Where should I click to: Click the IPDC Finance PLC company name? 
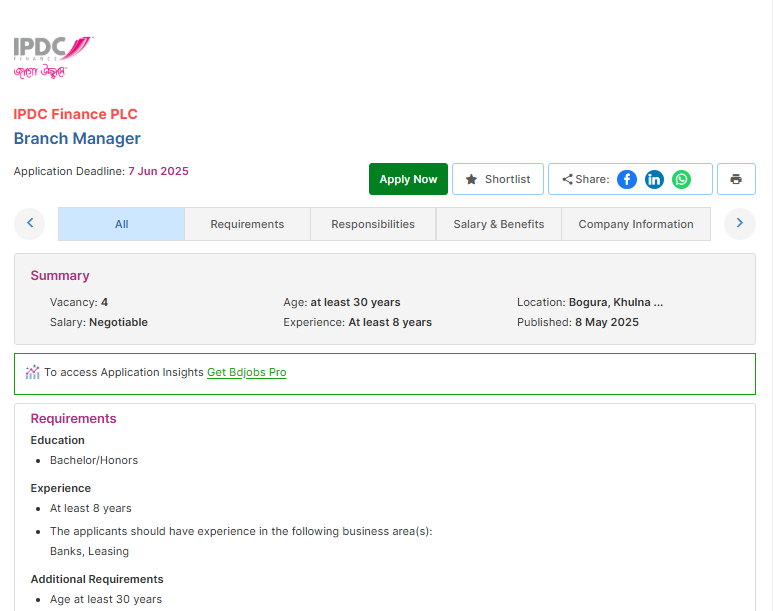coord(75,114)
